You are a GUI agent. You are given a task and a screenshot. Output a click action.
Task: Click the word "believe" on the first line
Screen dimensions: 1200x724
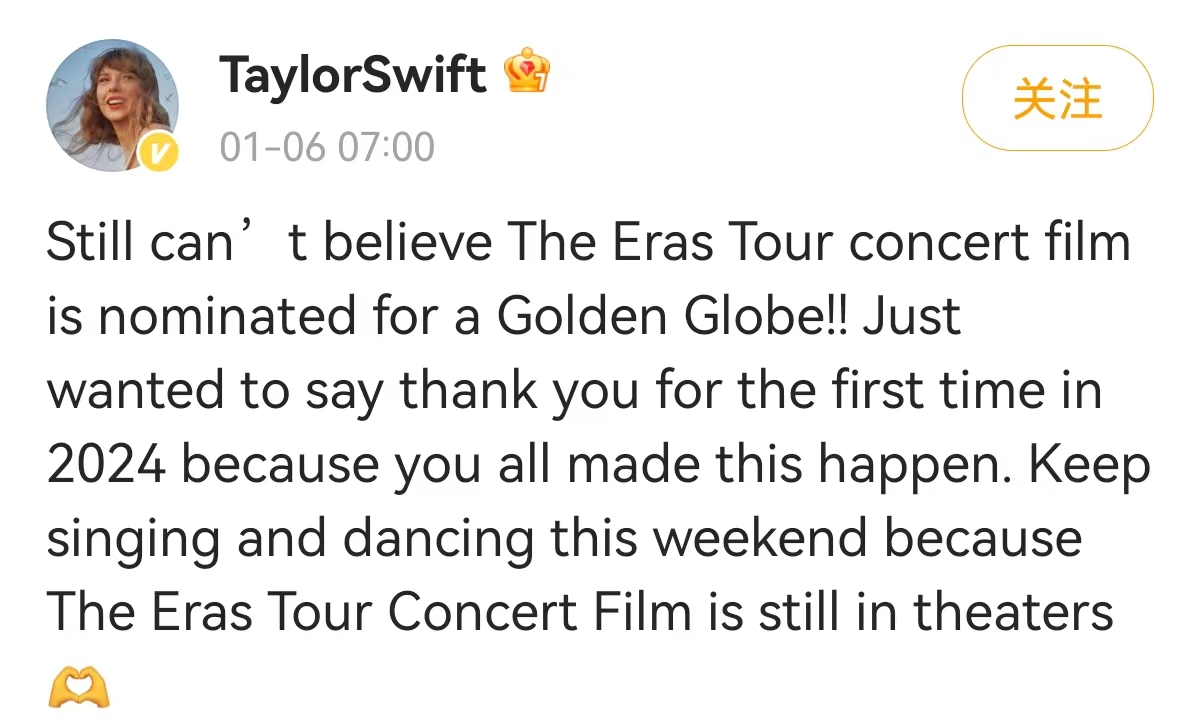point(408,244)
